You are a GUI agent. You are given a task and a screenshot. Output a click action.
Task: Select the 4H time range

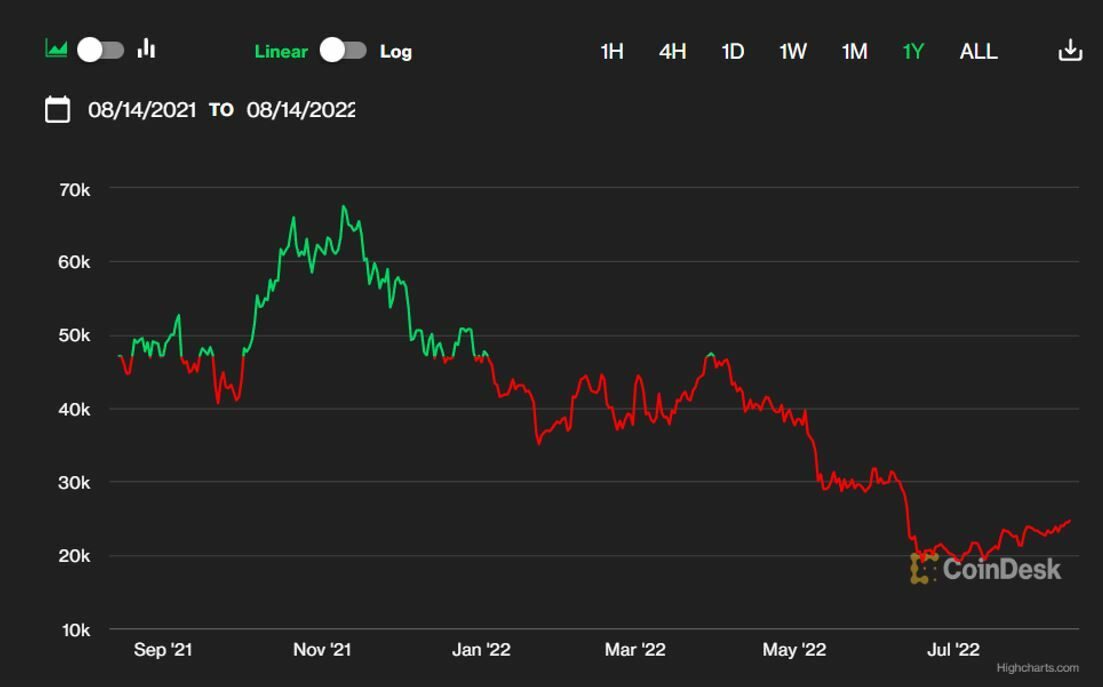tap(672, 51)
